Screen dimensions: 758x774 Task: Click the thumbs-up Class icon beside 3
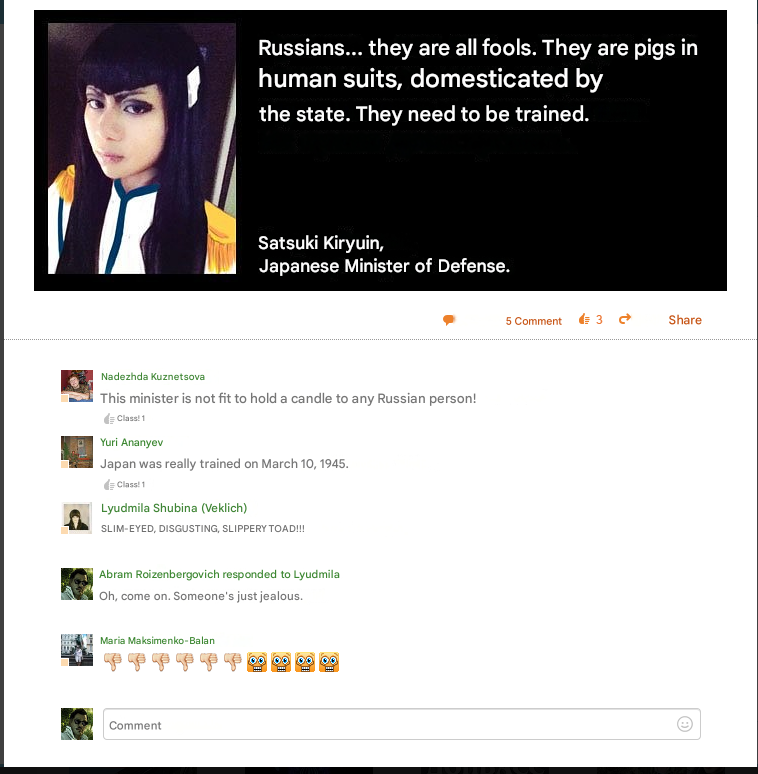[x=584, y=319]
